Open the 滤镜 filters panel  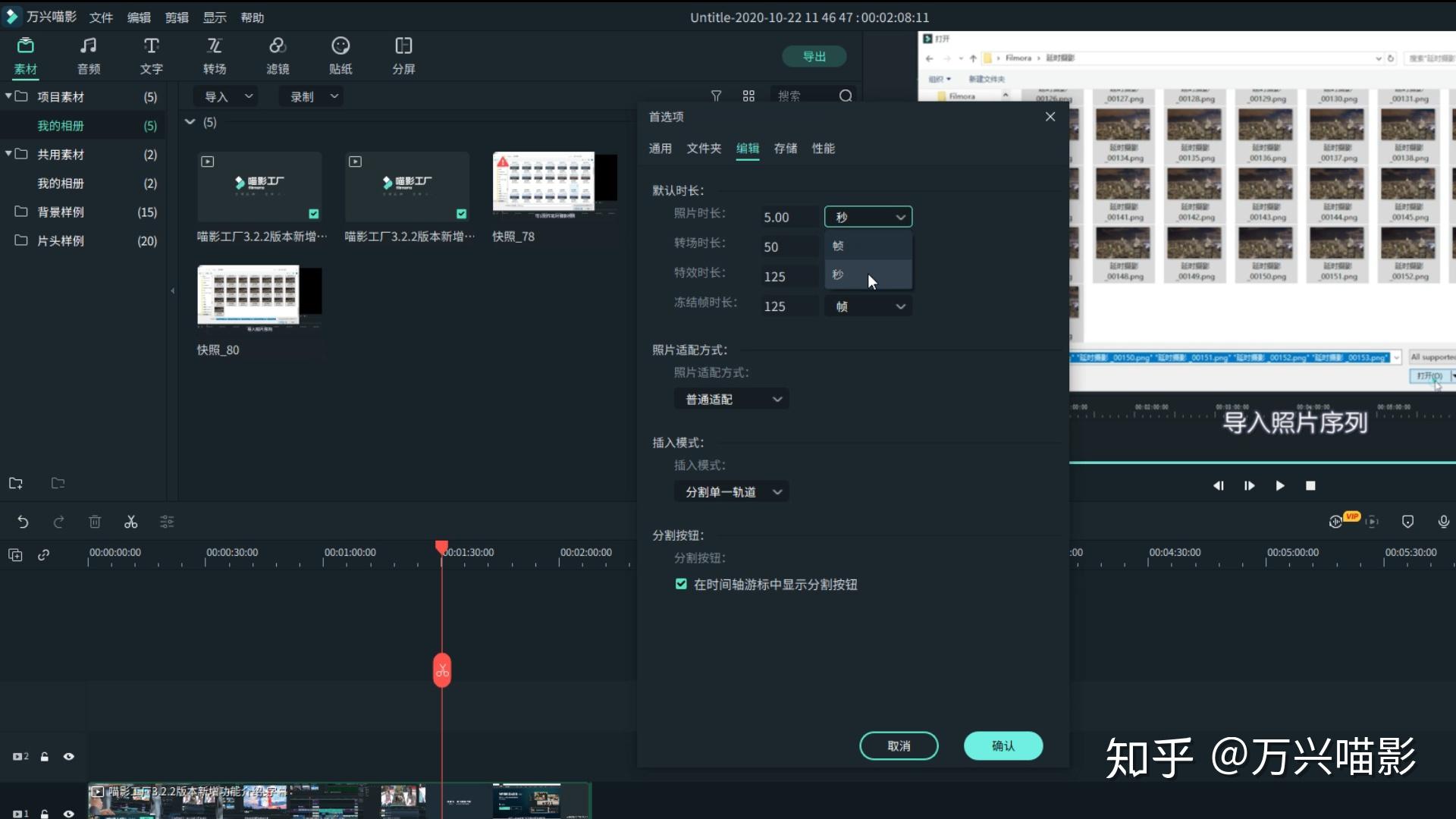278,55
